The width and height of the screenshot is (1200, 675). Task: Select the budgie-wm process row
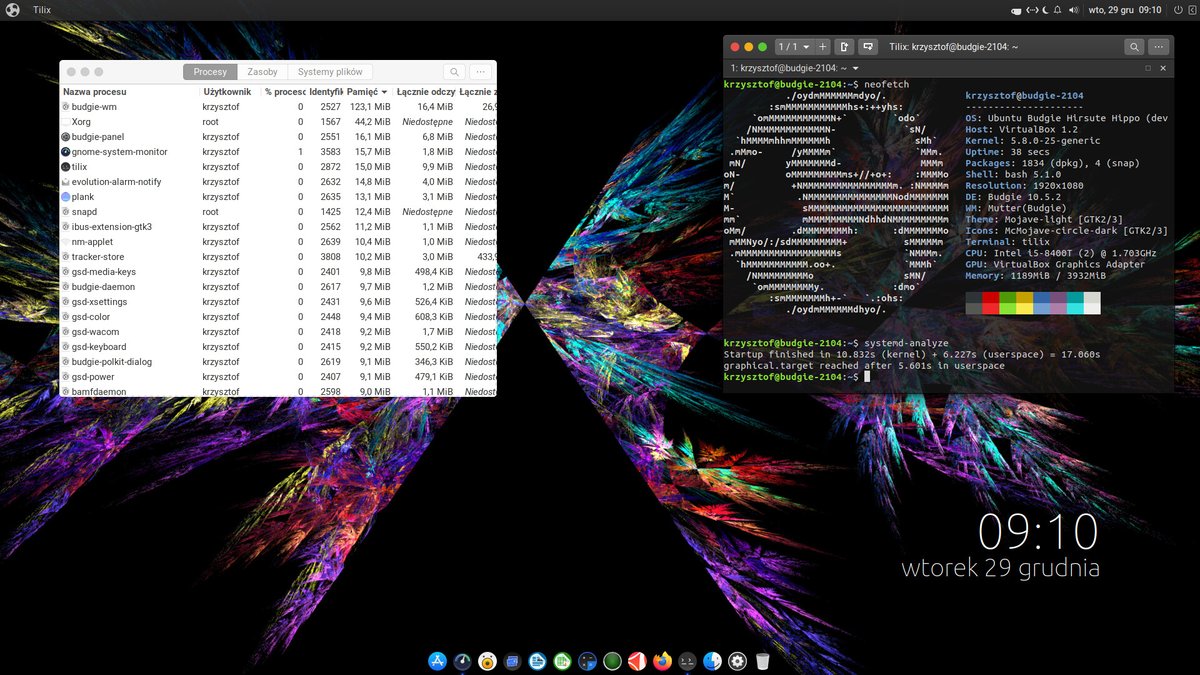pos(278,107)
